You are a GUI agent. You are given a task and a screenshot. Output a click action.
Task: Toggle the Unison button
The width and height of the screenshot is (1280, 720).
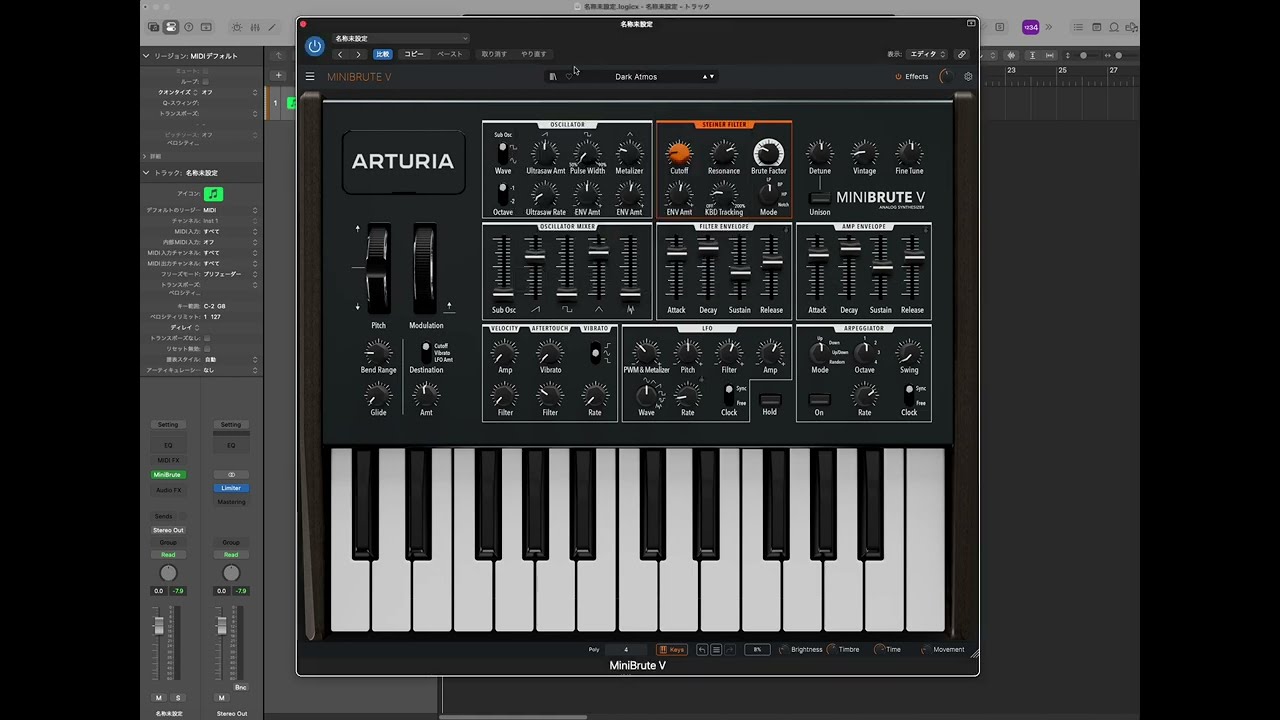coord(820,198)
